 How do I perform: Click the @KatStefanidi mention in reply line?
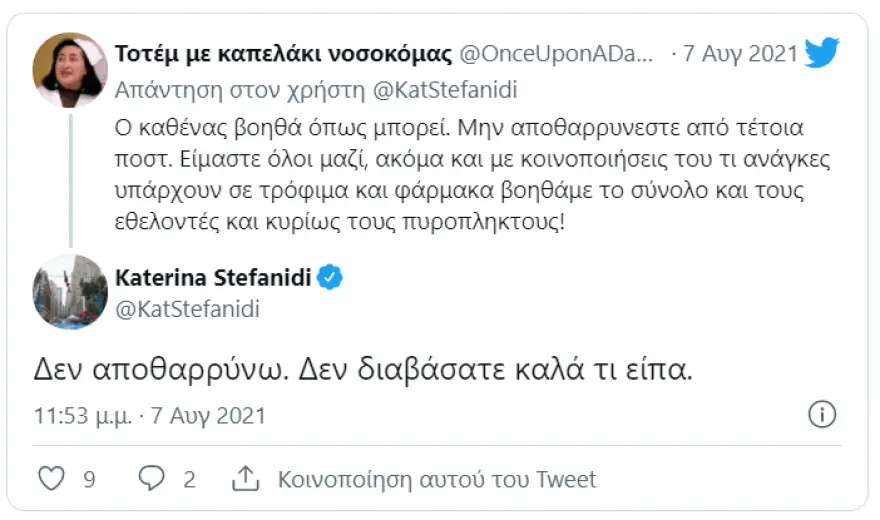pyautogui.click(x=445, y=90)
